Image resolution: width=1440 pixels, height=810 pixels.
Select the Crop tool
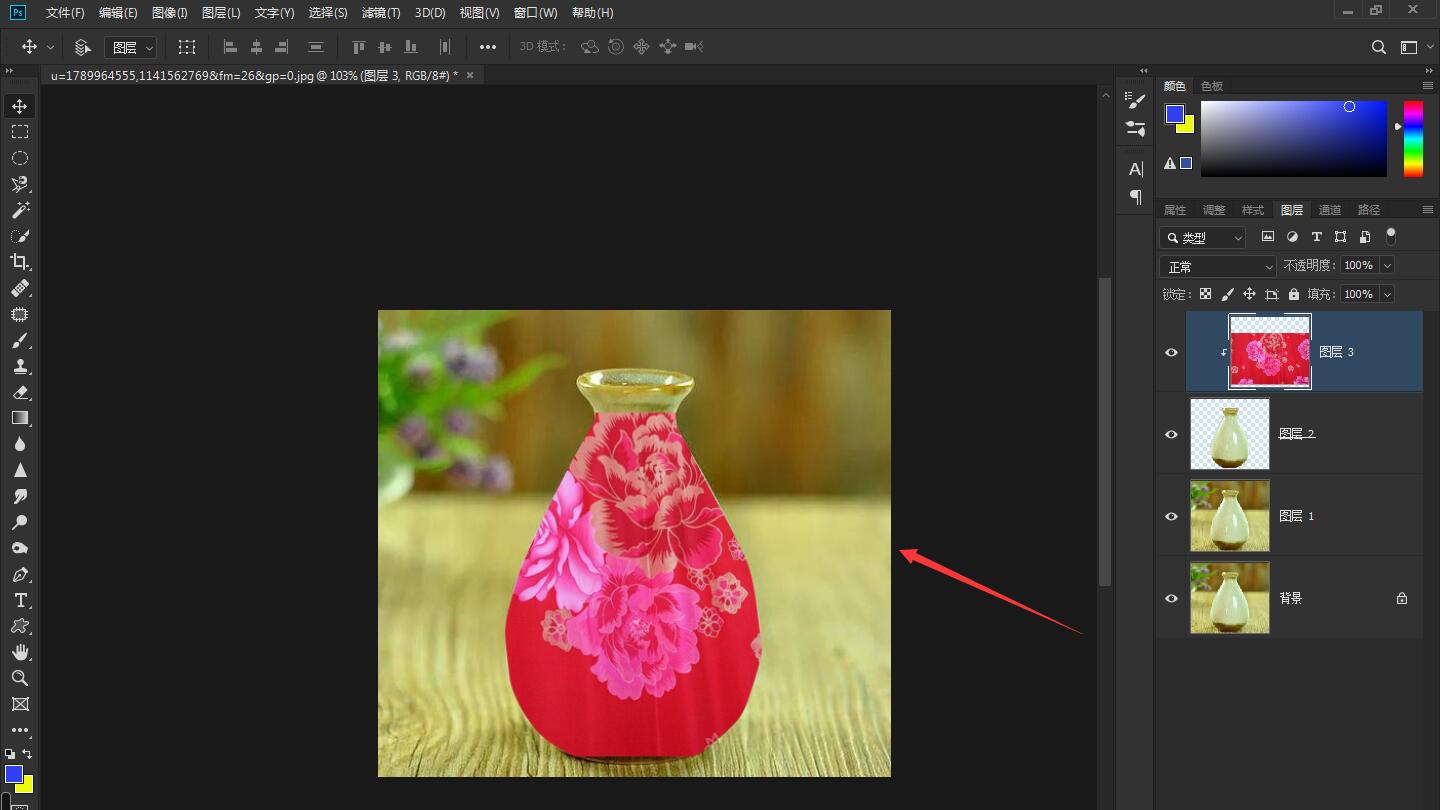[x=20, y=262]
